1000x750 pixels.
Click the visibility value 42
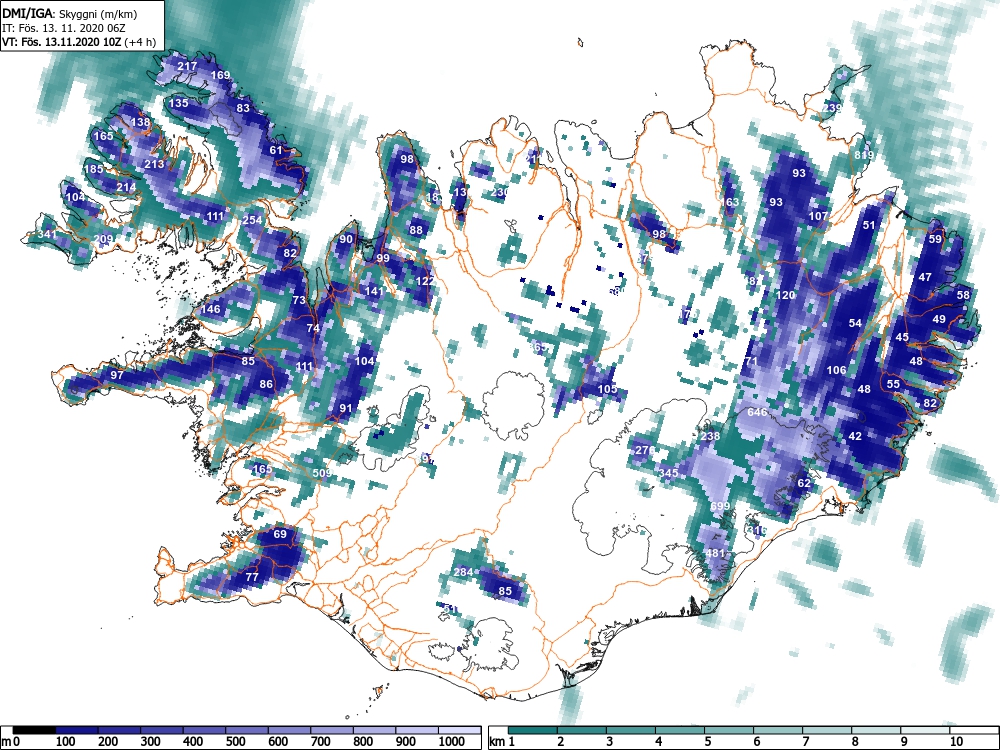coord(855,437)
